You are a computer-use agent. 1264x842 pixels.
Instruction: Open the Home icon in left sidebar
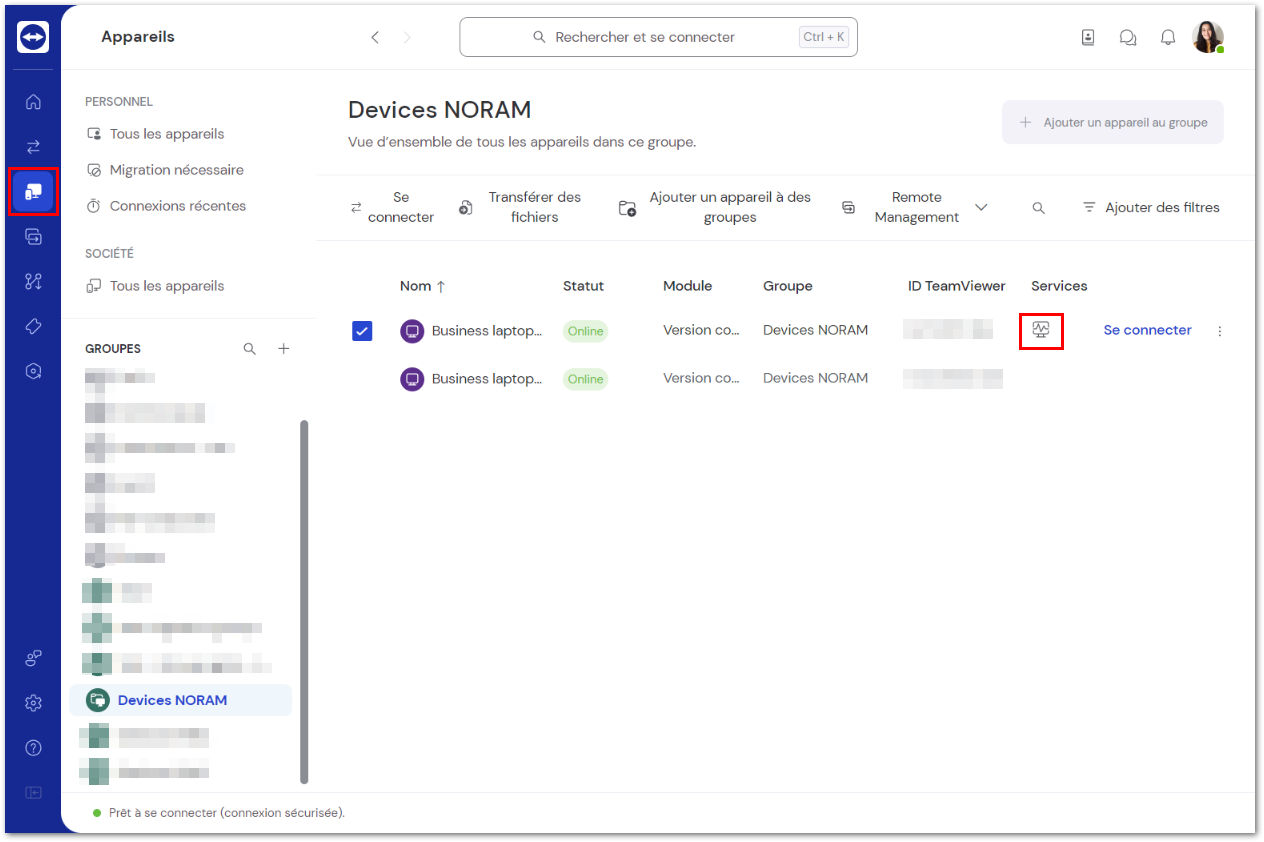pyautogui.click(x=33, y=101)
